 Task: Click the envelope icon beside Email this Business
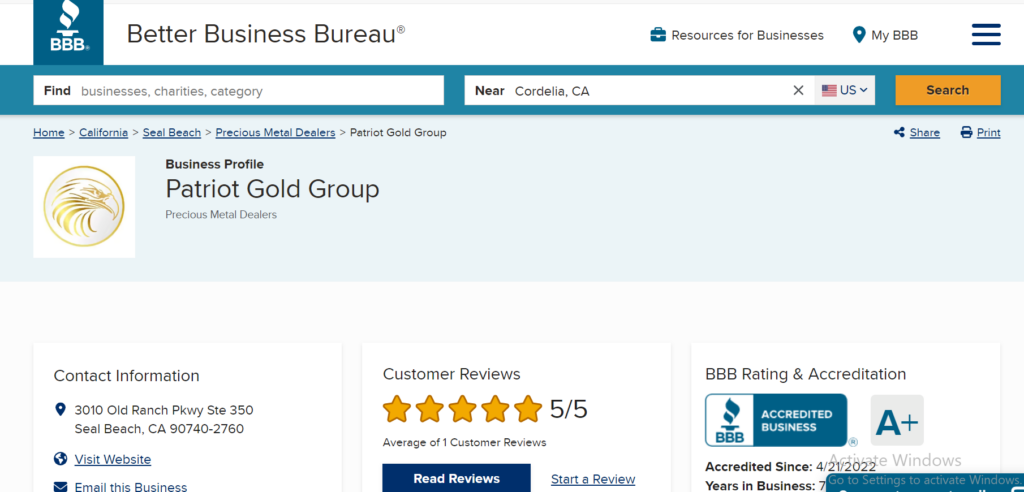pyautogui.click(x=61, y=487)
